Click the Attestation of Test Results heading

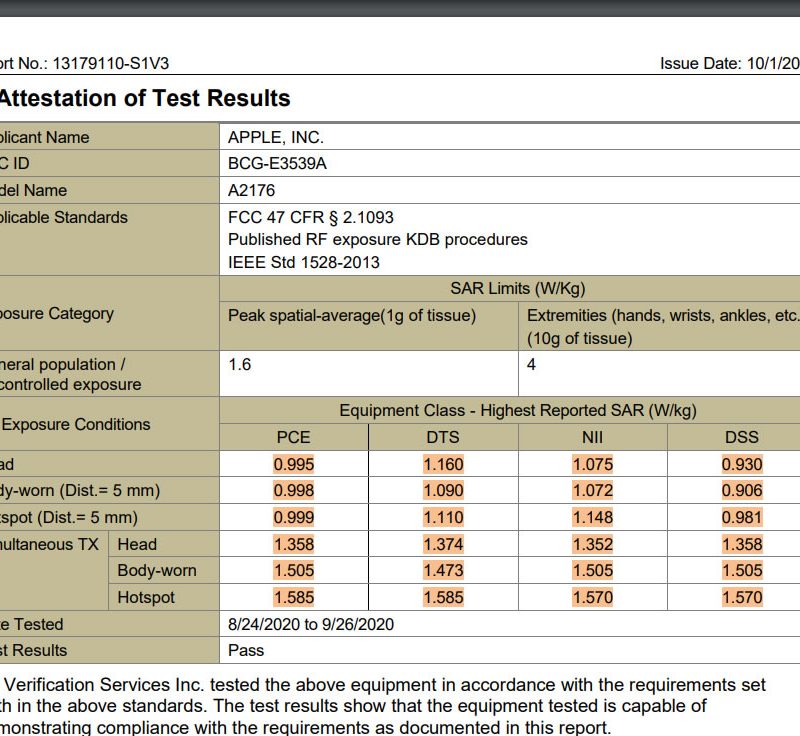(x=145, y=98)
